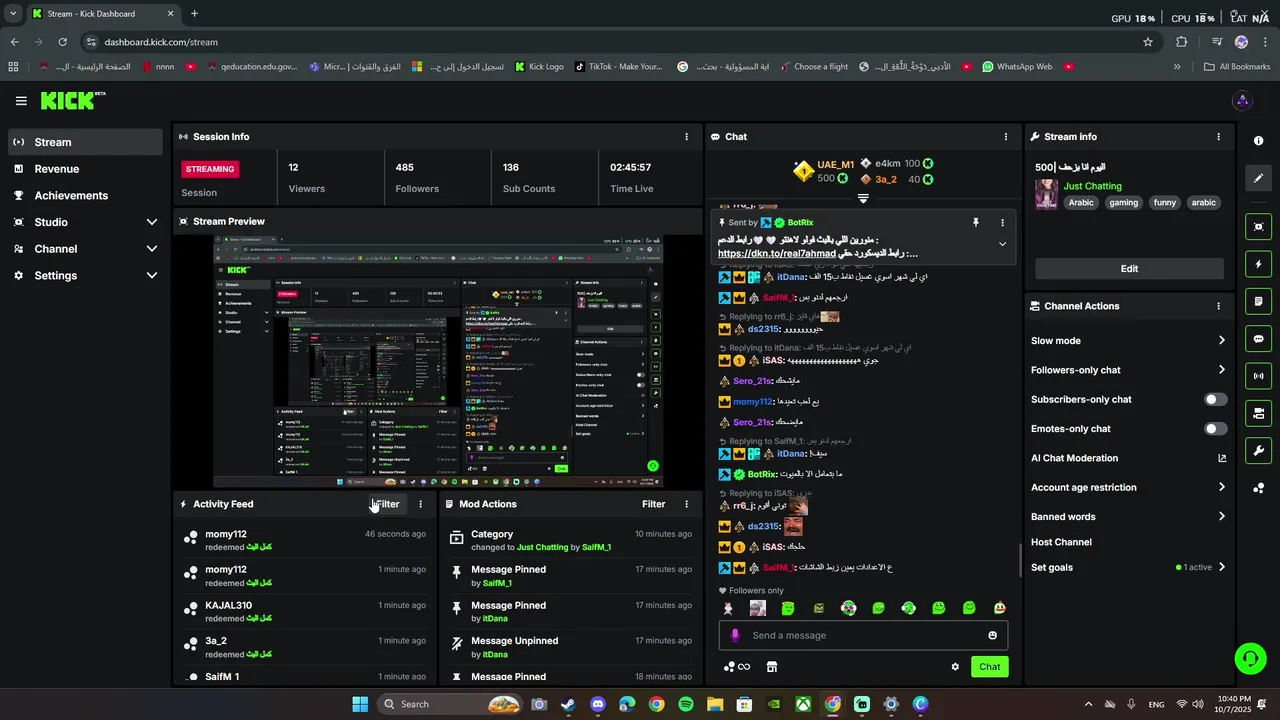Toggle Subscribers-only chat switch

[1215, 400]
